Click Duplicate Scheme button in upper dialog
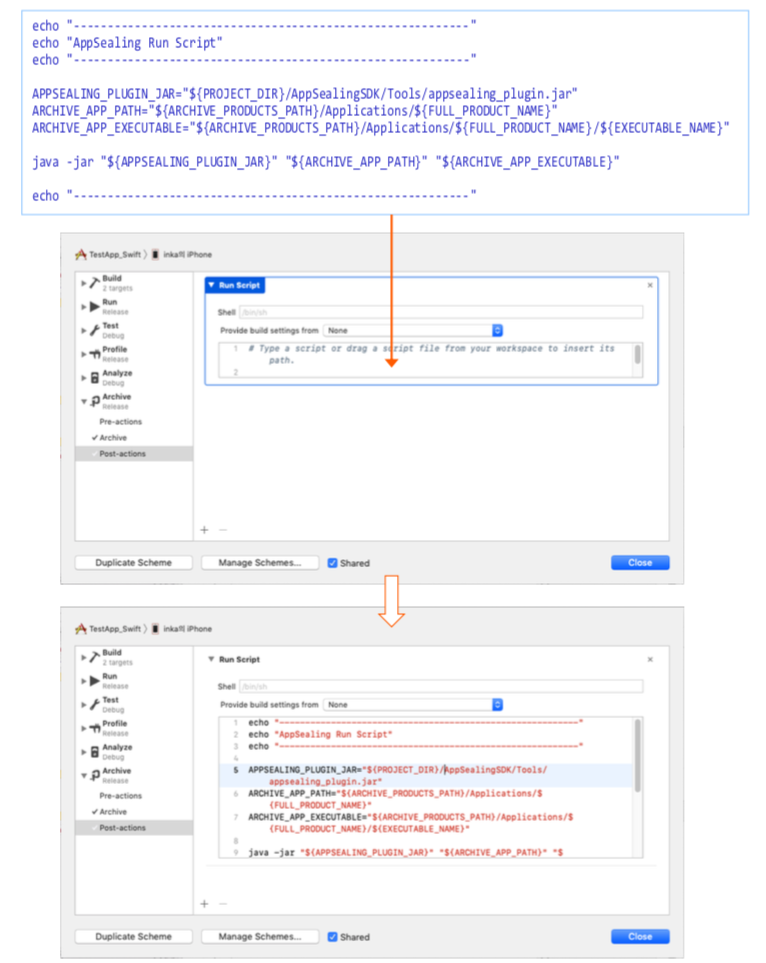The width and height of the screenshot is (766, 963). click(x=133, y=563)
